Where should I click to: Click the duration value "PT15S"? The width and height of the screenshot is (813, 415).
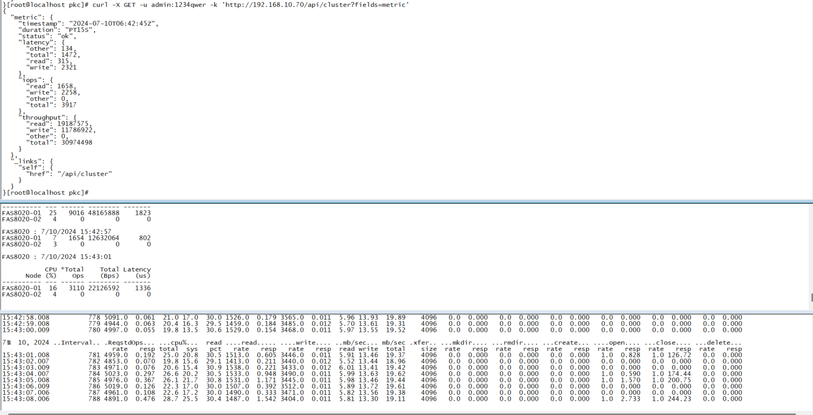[81, 30]
